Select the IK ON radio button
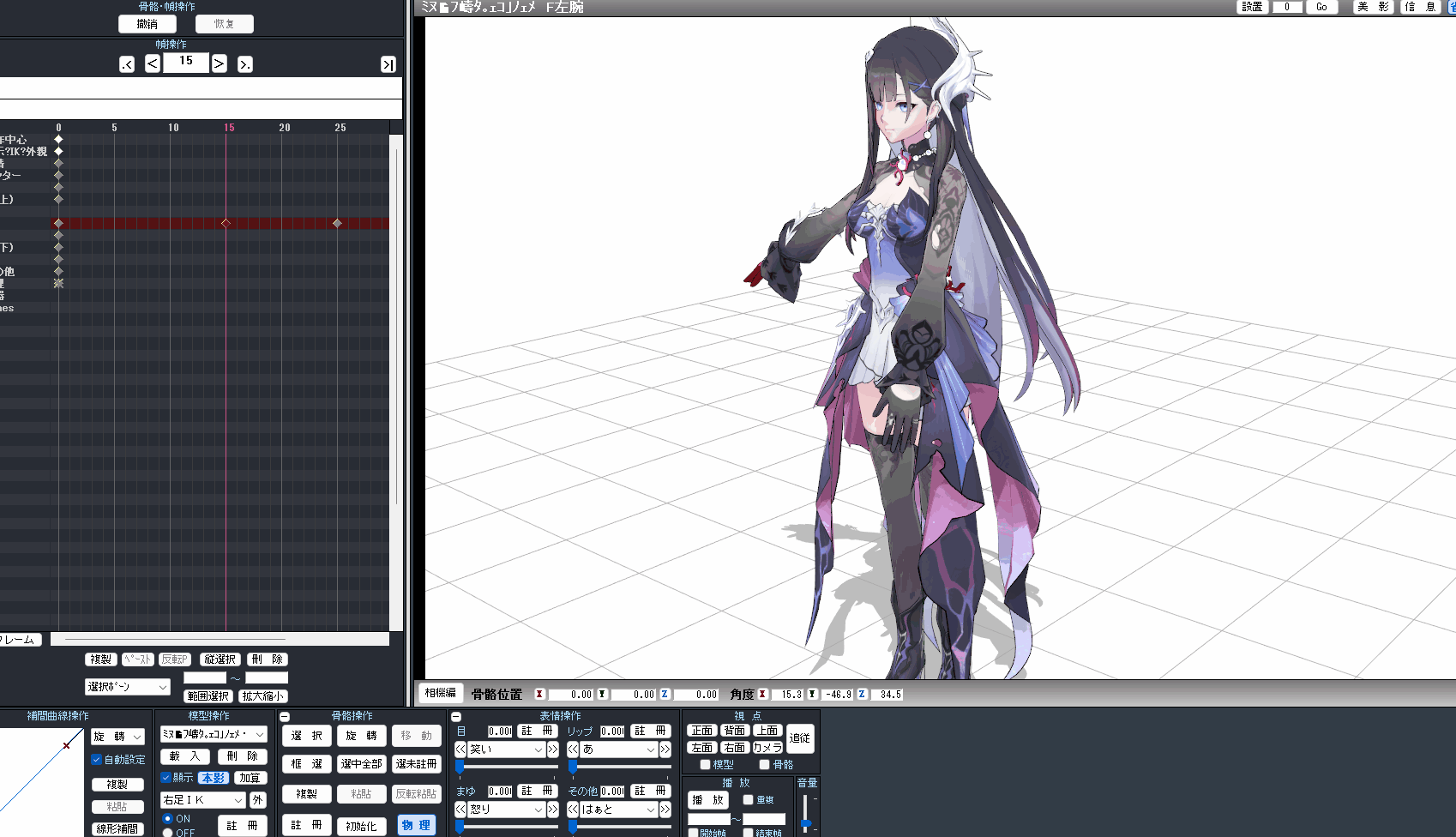 pos(168,819)
